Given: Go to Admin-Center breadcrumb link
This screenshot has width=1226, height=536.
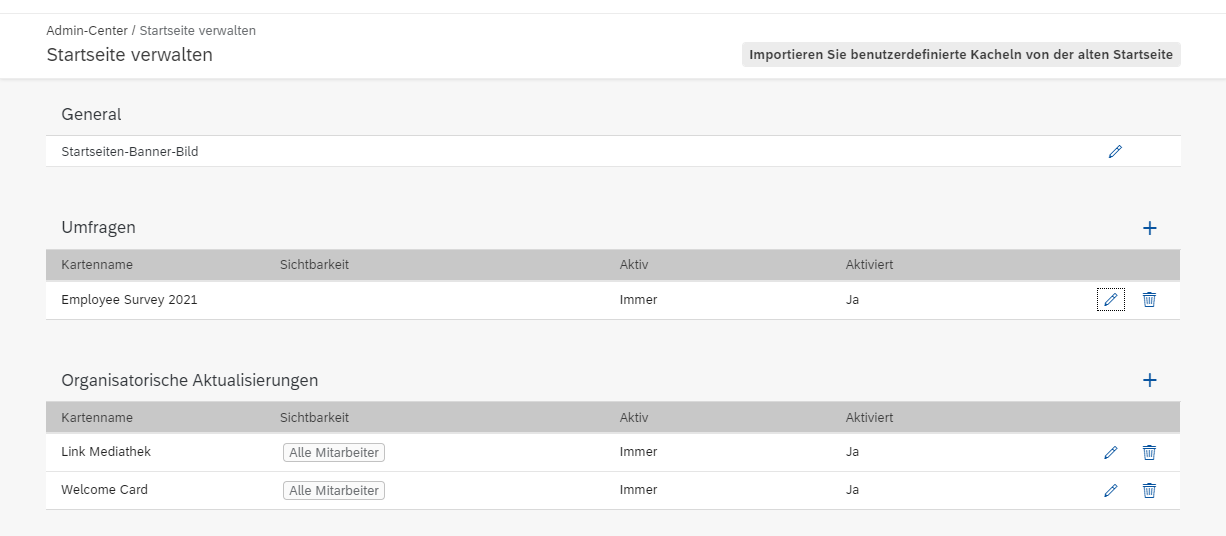Looking at the screenshot, I should click(x=87, y=31).
